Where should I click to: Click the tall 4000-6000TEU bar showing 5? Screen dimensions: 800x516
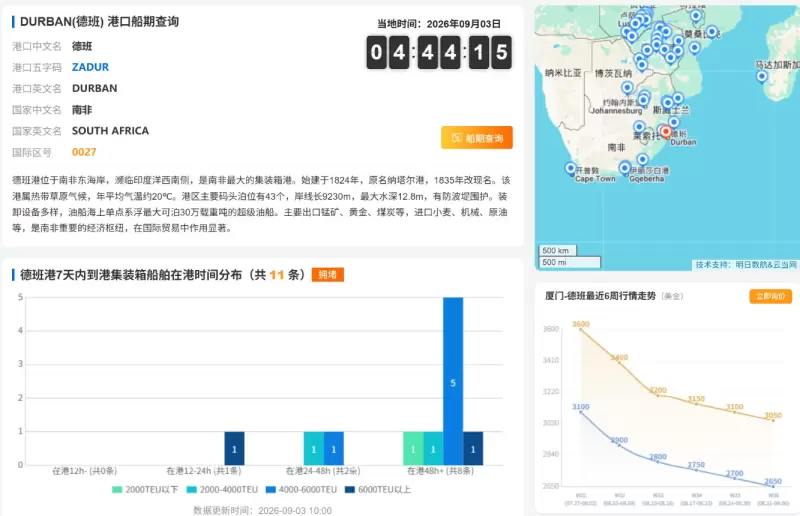(x=453, y=381)
